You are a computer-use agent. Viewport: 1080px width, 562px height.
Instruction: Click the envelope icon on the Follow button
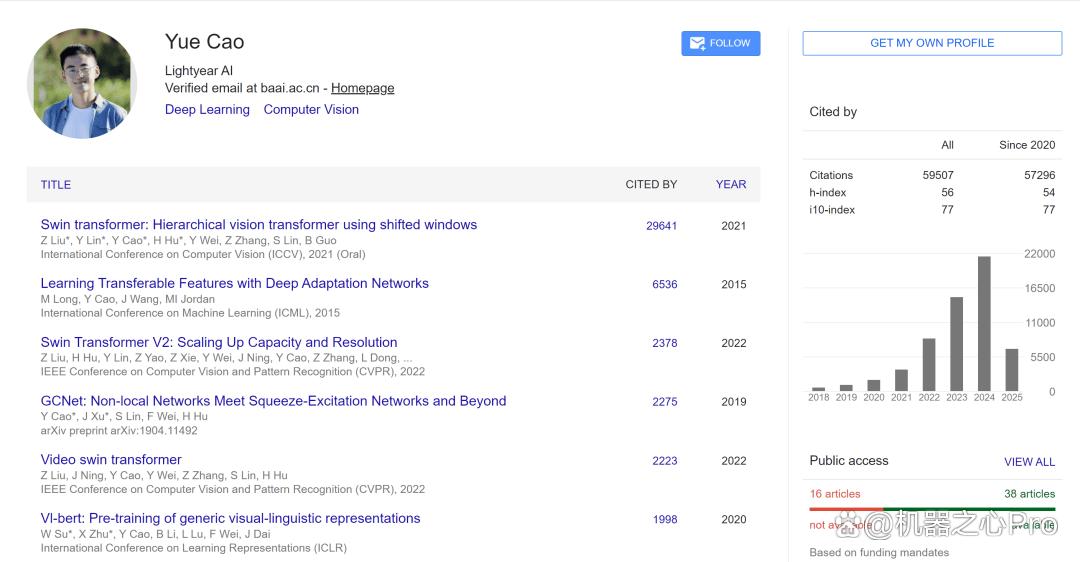click(x=697, y=43)
